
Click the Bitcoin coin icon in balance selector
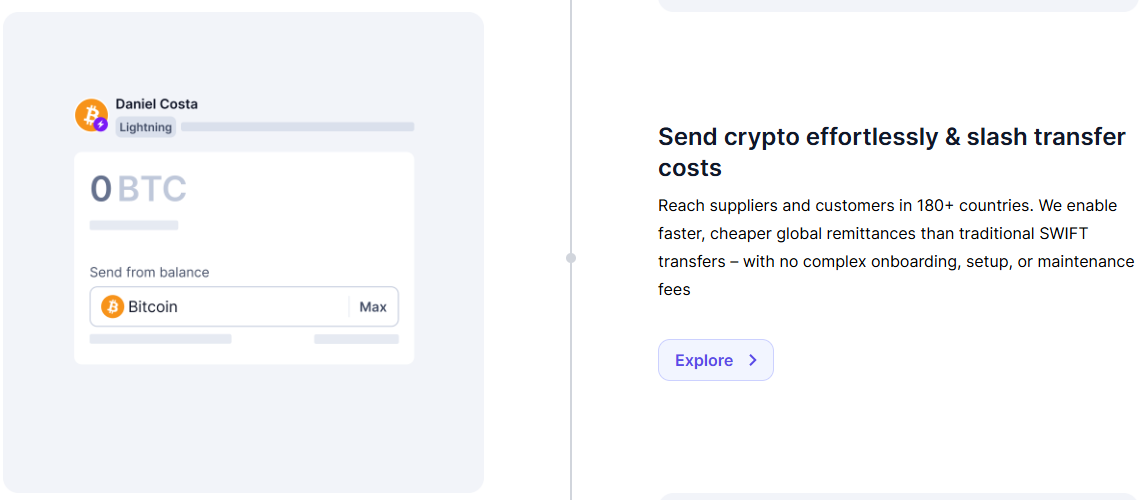click(x=112, y=307)
